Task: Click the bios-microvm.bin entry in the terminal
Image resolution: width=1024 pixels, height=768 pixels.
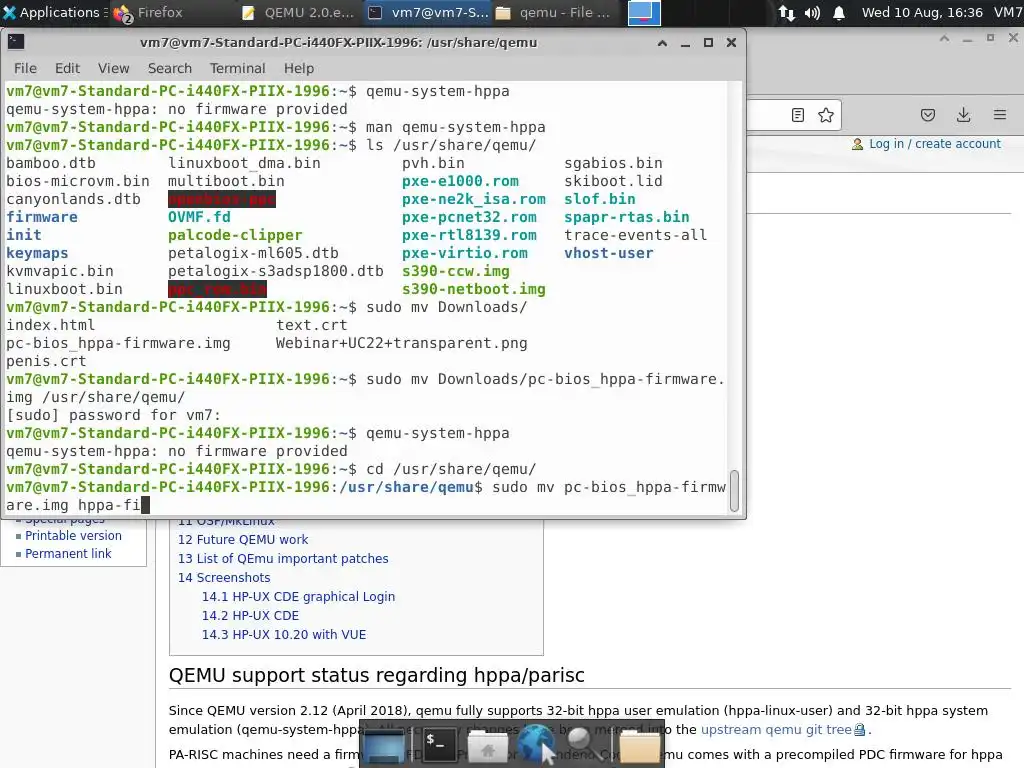Action: click(78, 181)
